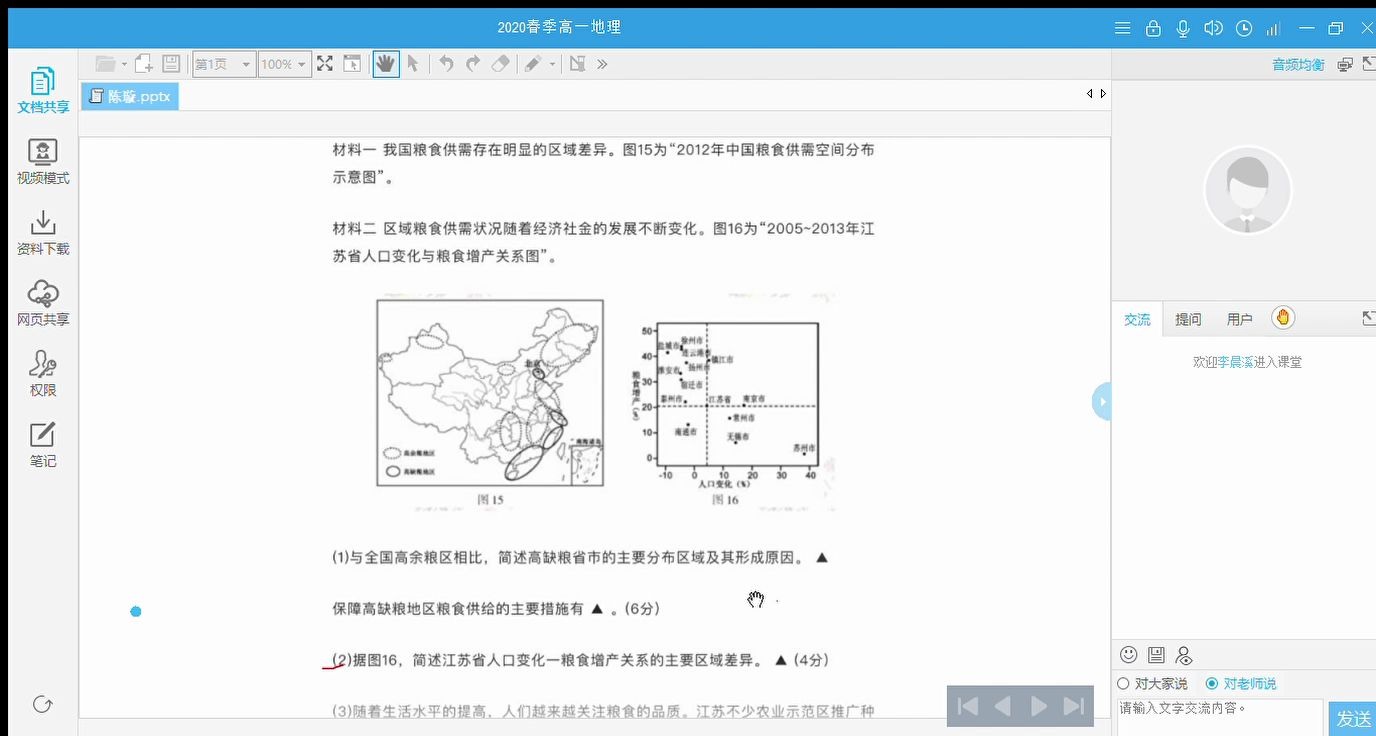Click the undo arrow icon
The width and height of the screenshot is (1376, 736).
pos(446,64)
